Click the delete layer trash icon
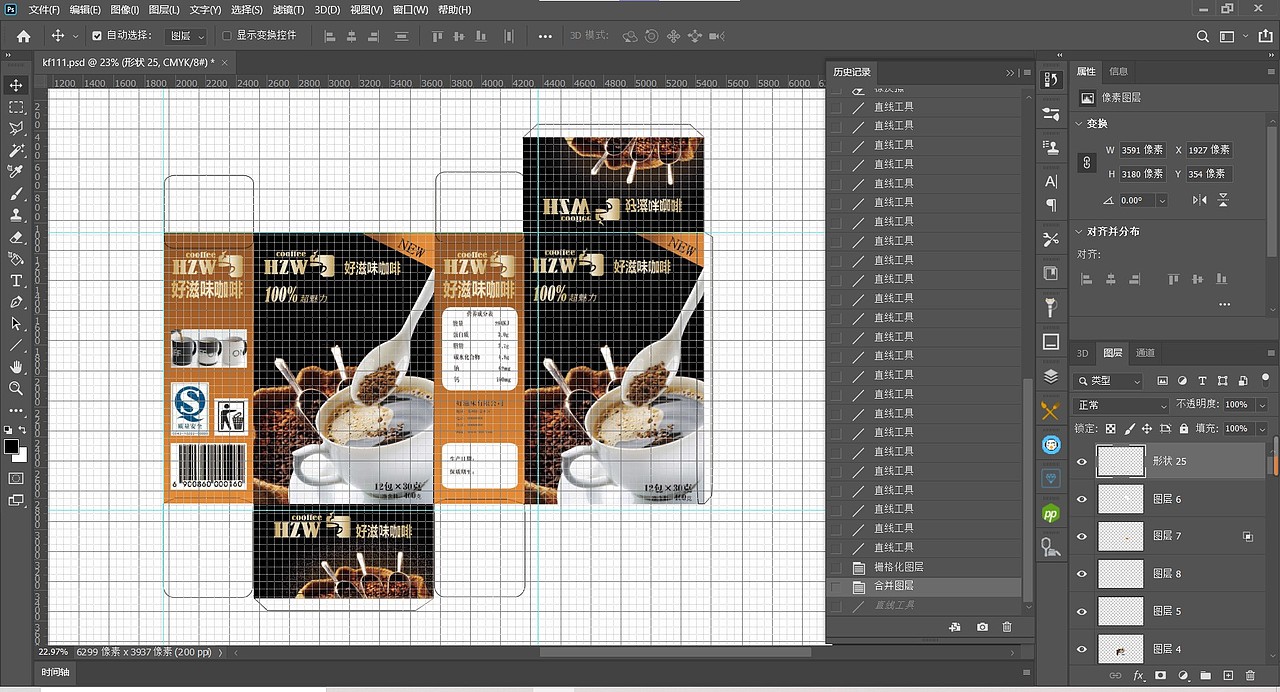 pos(1250,676)
